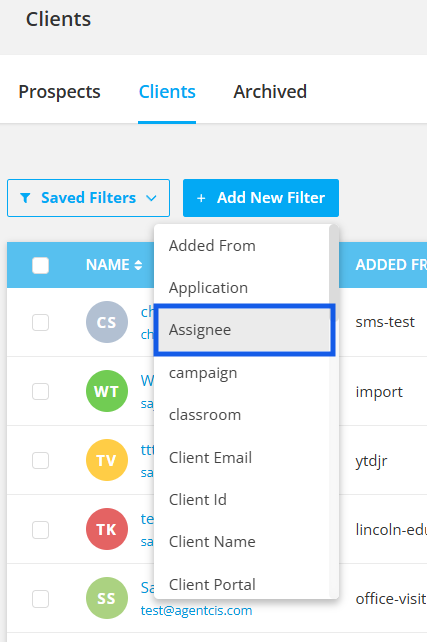Check the box for the TK client row
Viewport: 427px width, 642px height.
(x=41, y=530)
